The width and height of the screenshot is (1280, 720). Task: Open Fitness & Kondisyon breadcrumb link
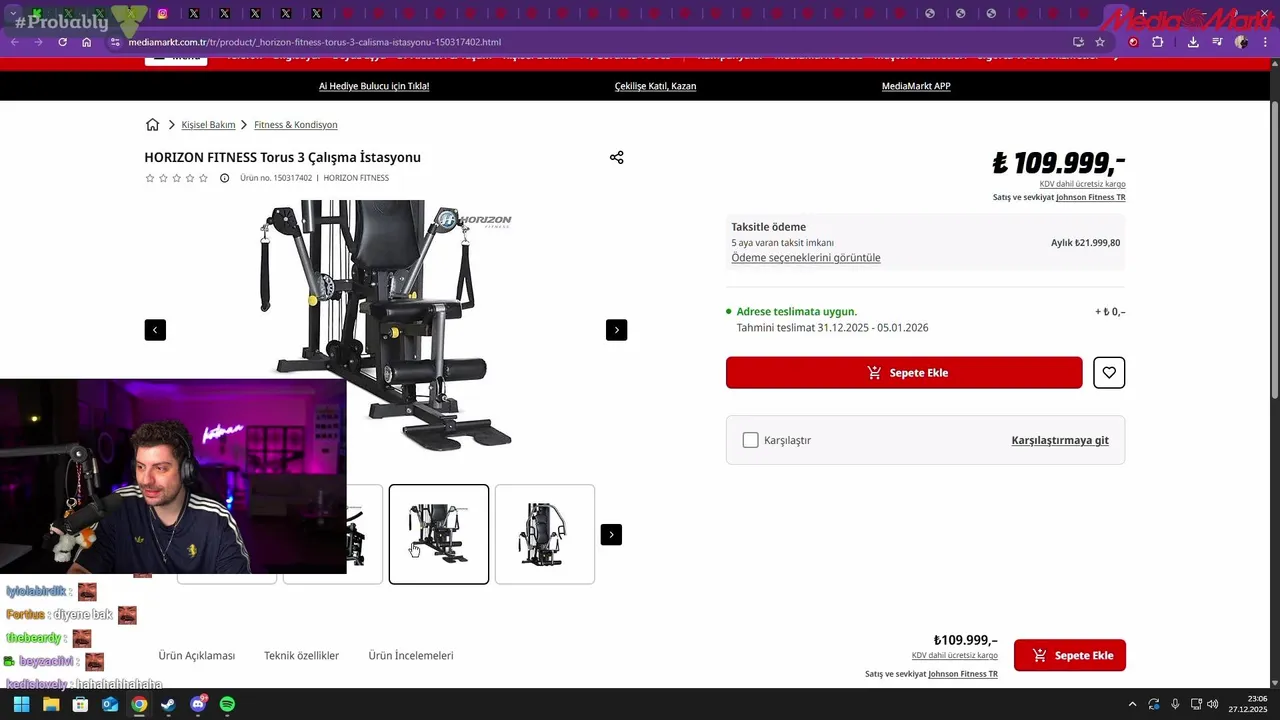pos(296,125)
